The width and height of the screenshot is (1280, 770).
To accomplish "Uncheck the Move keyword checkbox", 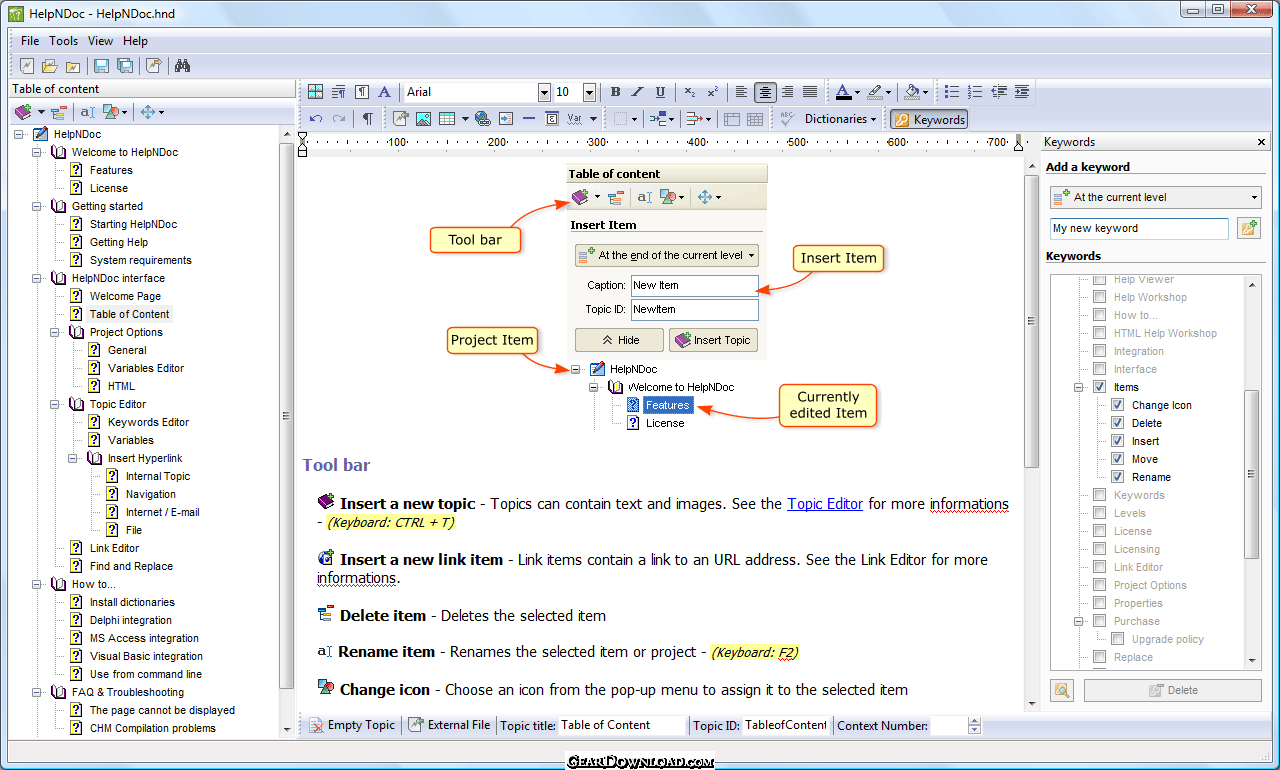I will [x=1117, y=459].
